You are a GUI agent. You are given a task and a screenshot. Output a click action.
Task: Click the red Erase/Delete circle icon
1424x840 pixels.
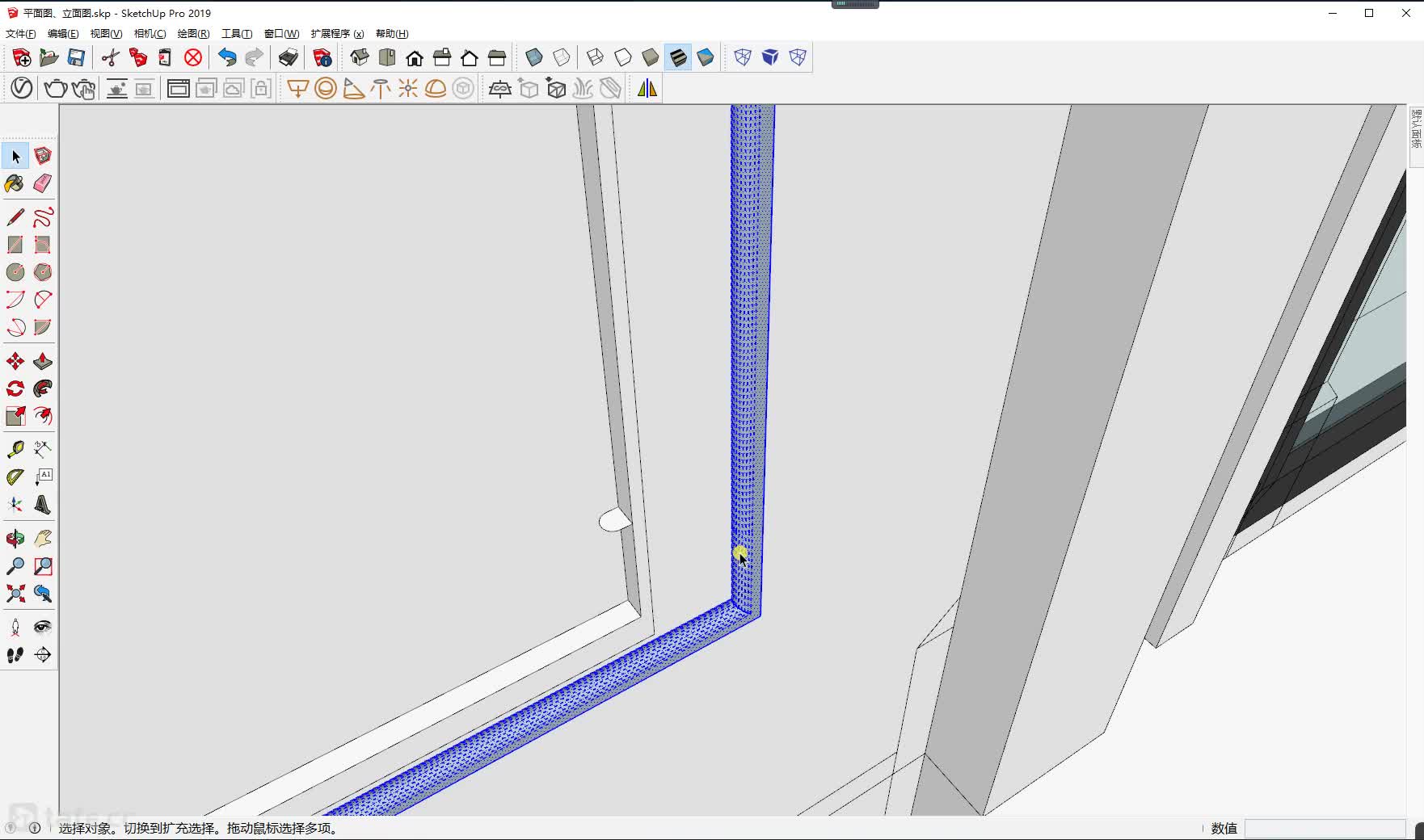click(193, 57)
